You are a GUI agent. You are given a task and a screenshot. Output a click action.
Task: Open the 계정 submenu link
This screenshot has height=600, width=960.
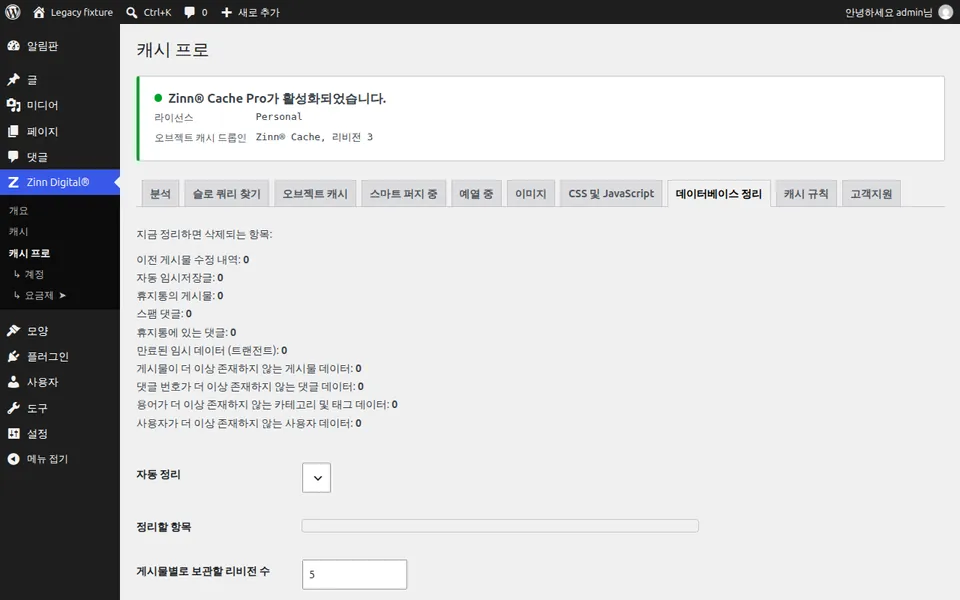click(x=29, y=274)
